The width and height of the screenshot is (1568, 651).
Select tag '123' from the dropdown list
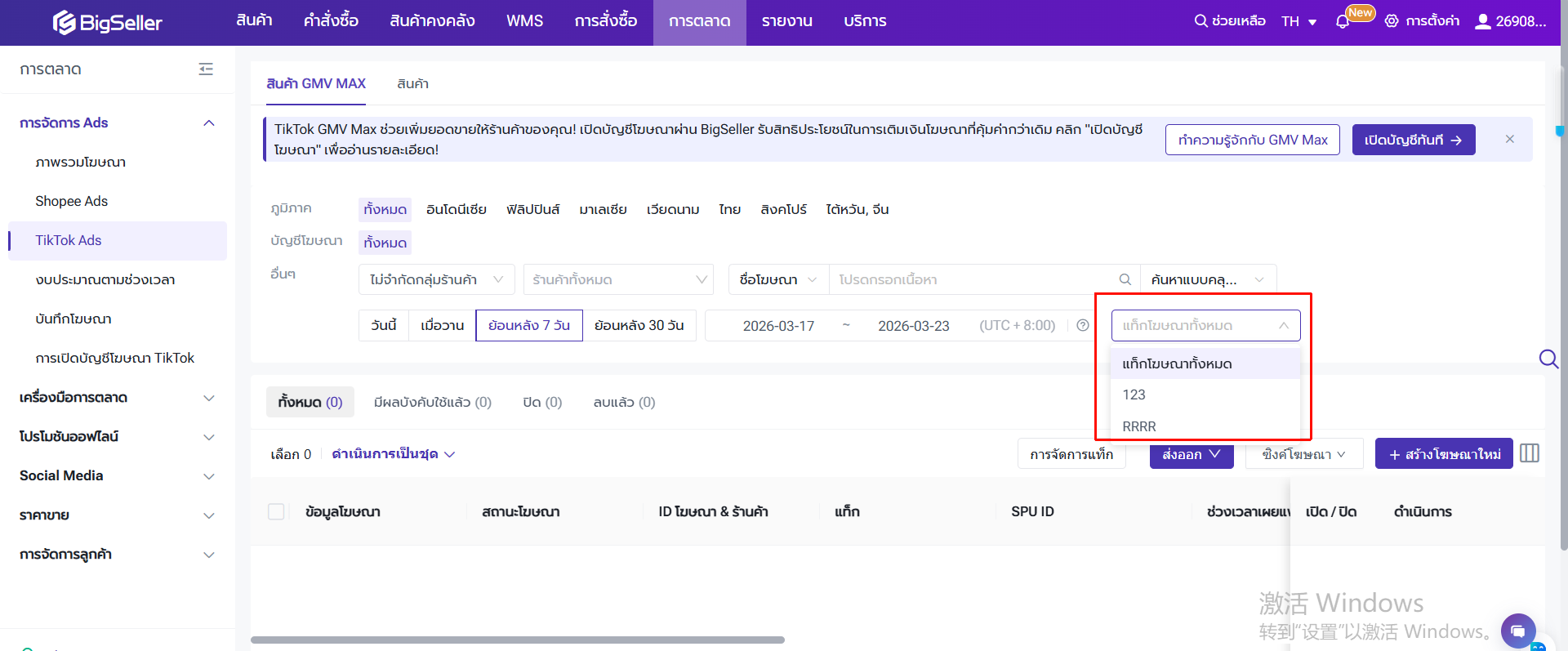[x=1134, y=395]
